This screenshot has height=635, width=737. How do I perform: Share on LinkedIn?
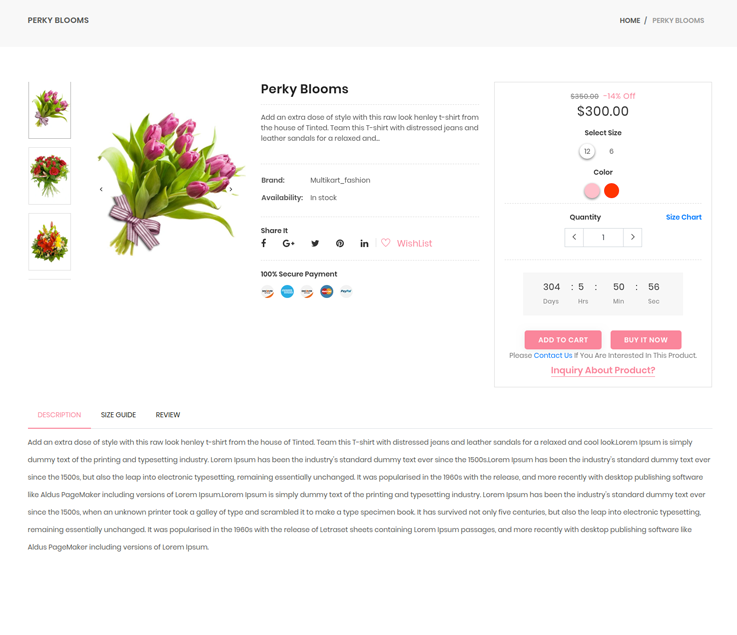tap(364, 243)
